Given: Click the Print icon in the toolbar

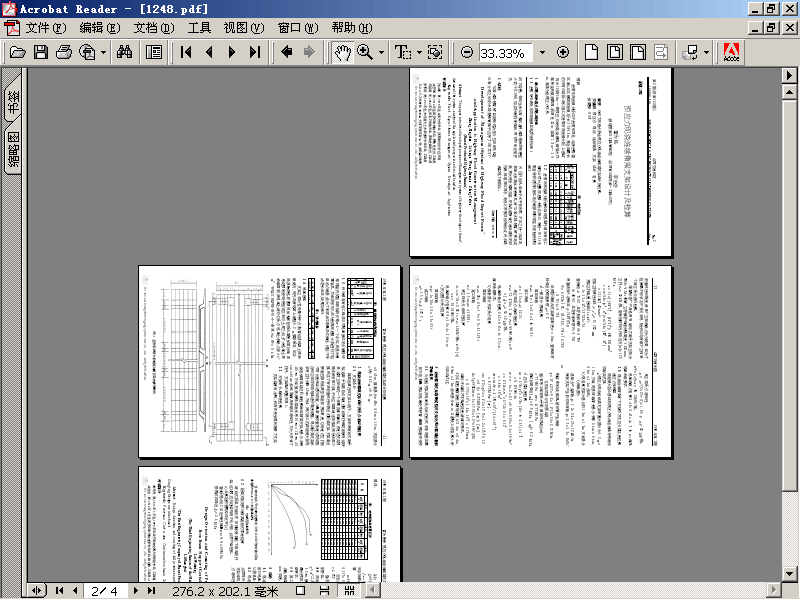Looking at the screenshot, I should (64, 52).
